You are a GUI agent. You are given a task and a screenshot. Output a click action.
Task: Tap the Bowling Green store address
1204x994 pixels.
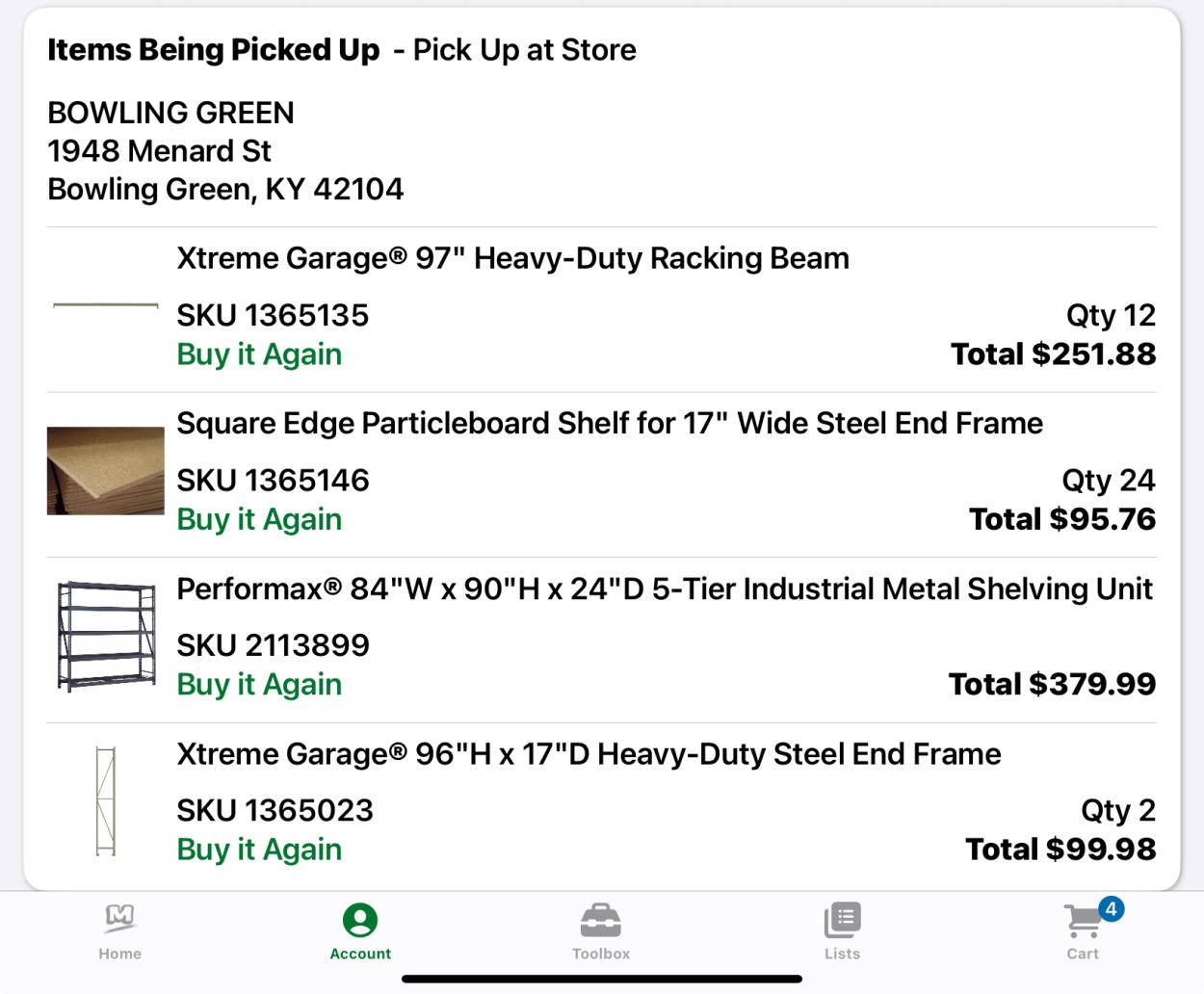click(225, 151)
